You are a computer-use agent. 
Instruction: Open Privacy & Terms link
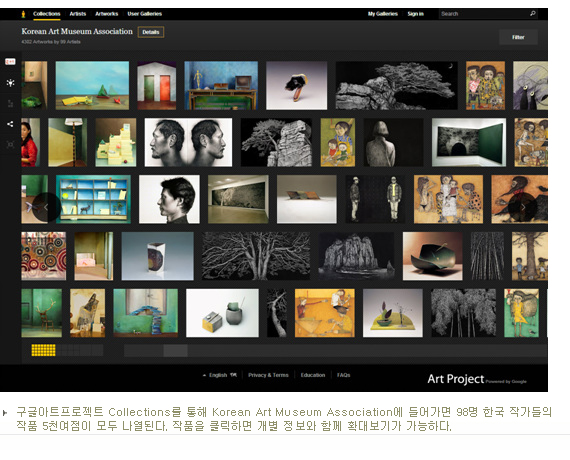tap(268, 375)
